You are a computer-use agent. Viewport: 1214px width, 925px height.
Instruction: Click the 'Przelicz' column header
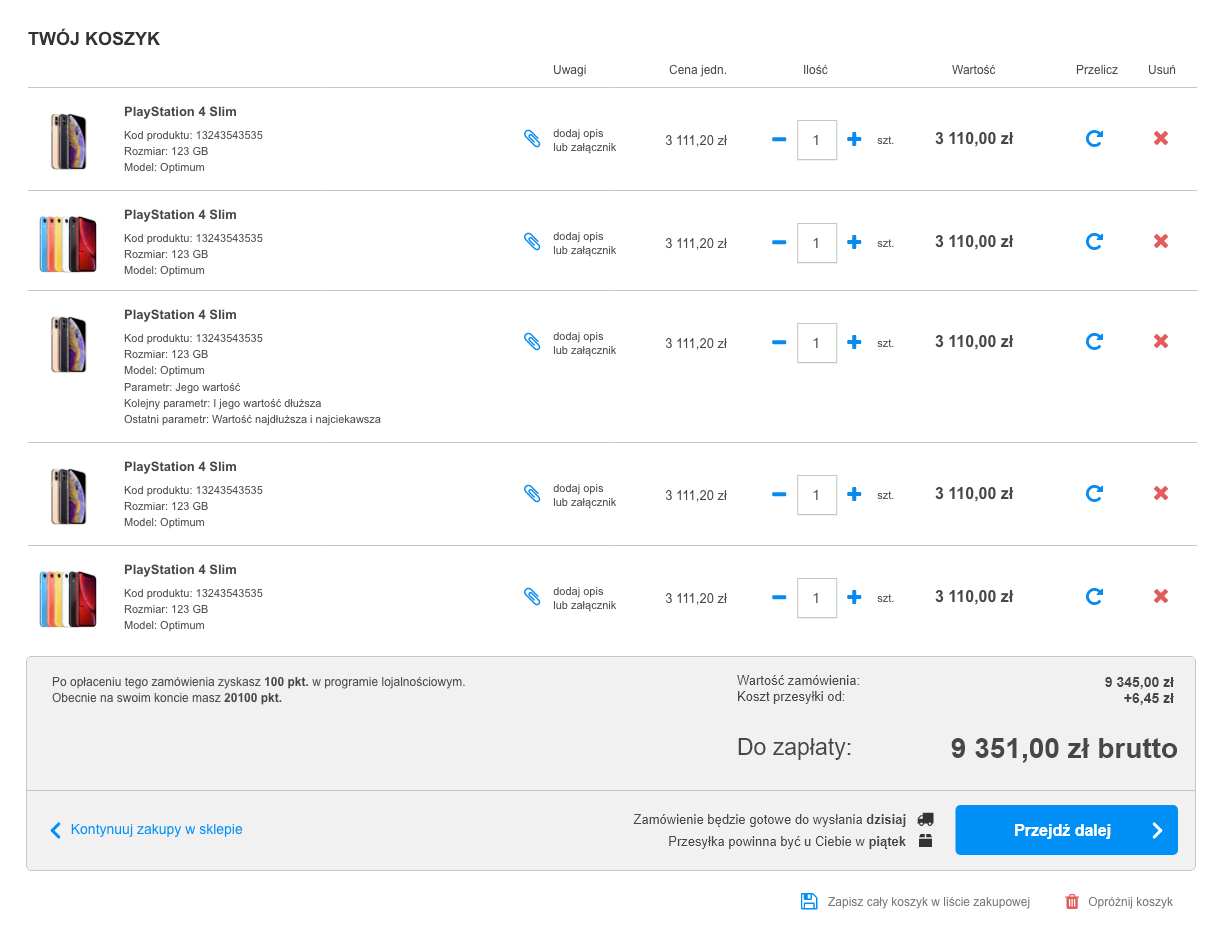pyautogui.click(x=1097, y=70)
